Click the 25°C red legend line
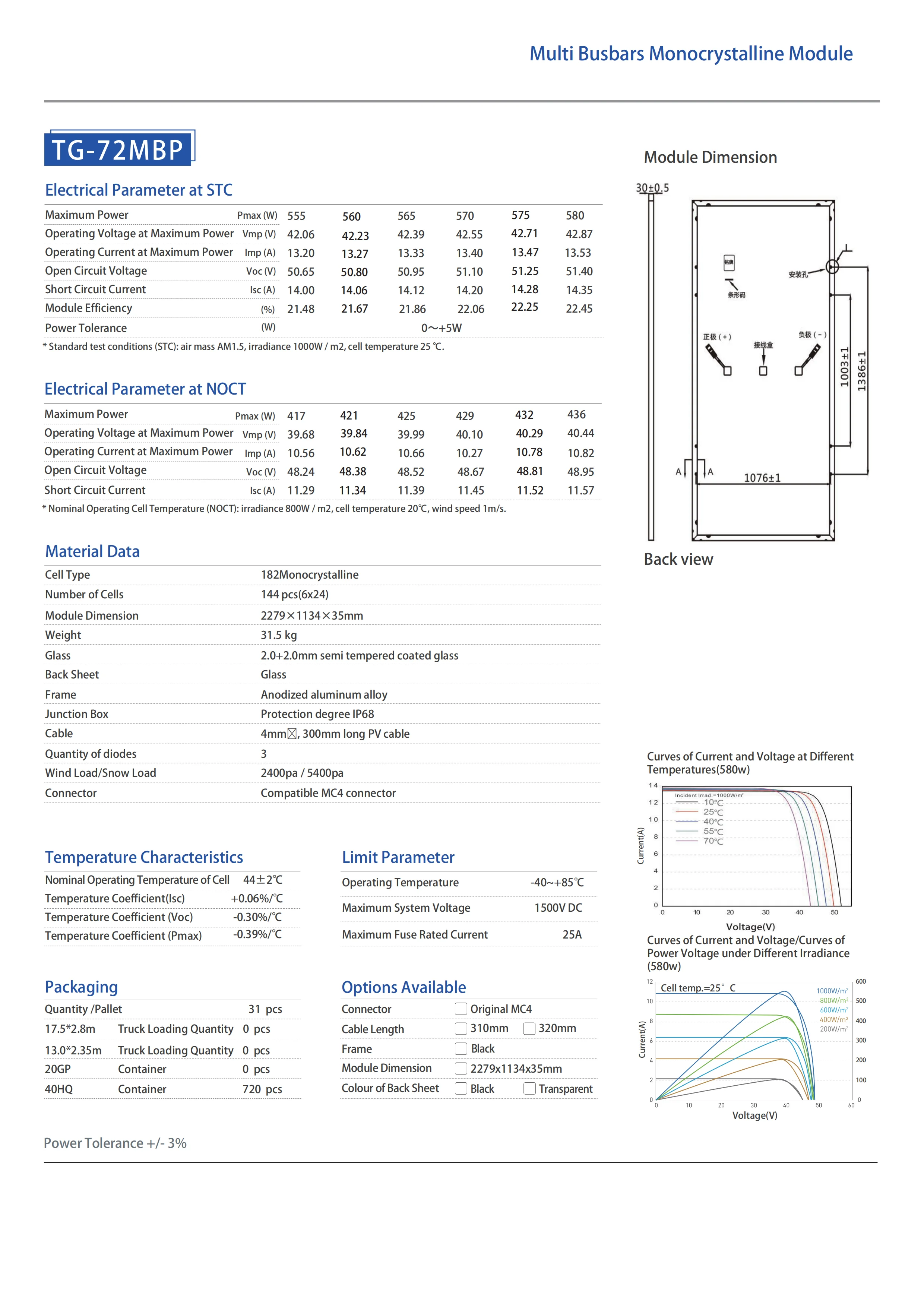924x1307 pixels. click(687, 812)
